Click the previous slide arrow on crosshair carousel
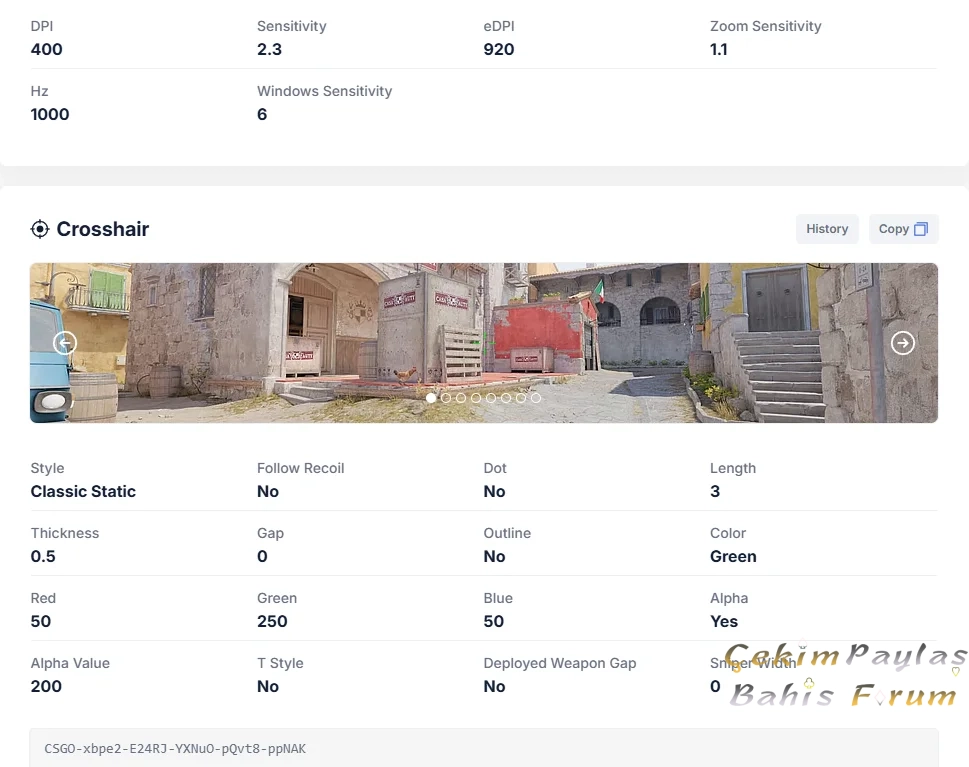The height and width of the screenshot is (767, 969). [x=65, y=343]
